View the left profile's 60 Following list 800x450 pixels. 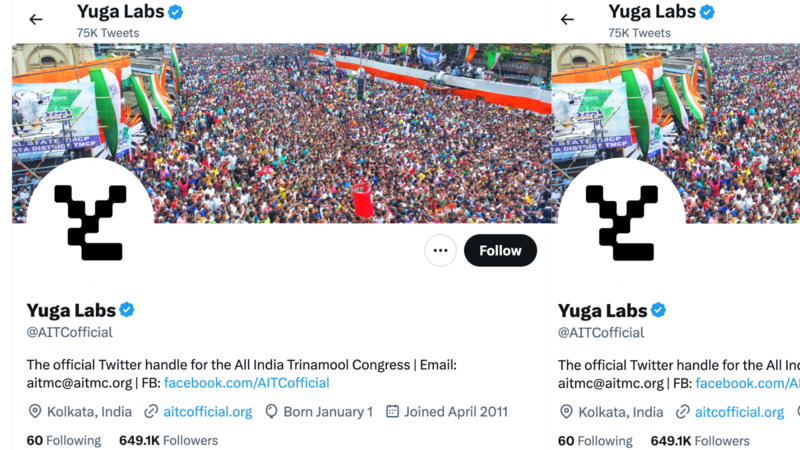pyautogui.click(x=64, y=440)
